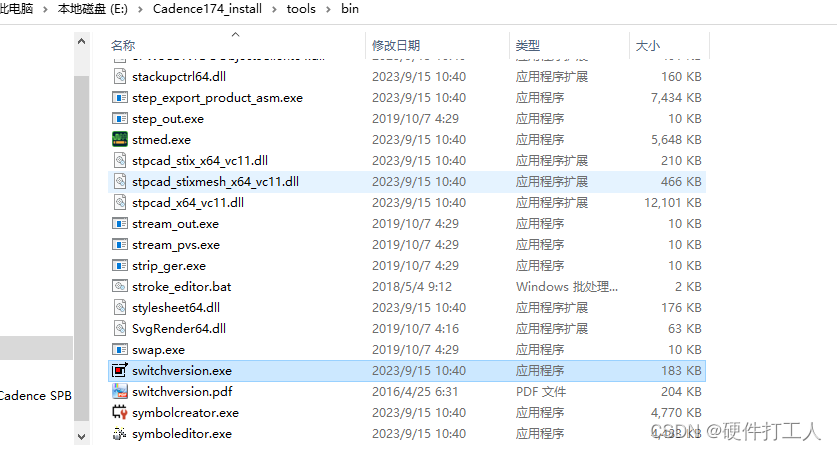Select the symboleditor.exe gear icon
This screenshot has height=451, width=837.
tap(120, 434)
